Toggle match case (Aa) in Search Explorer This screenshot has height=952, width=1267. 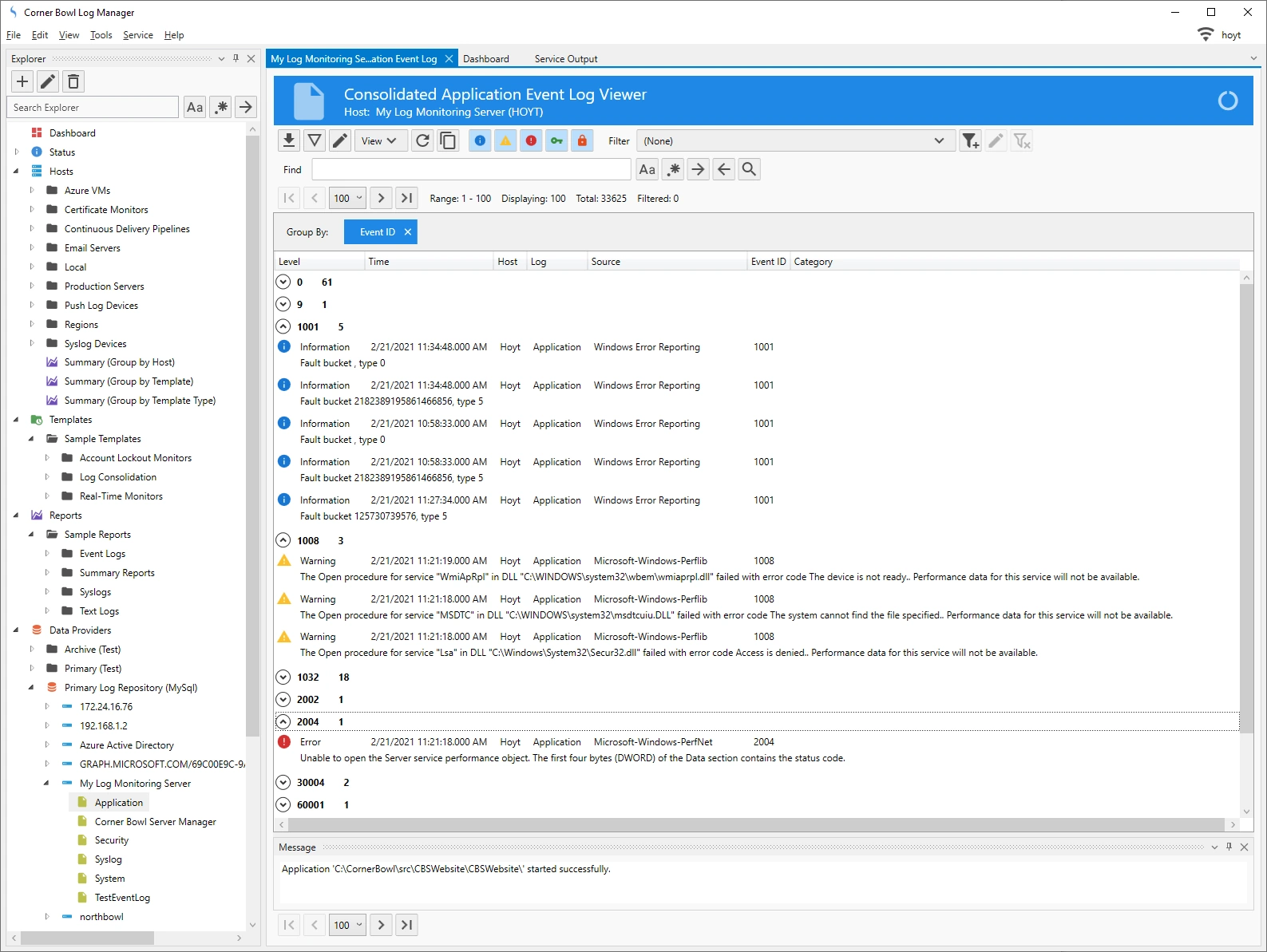click(195, 107)
